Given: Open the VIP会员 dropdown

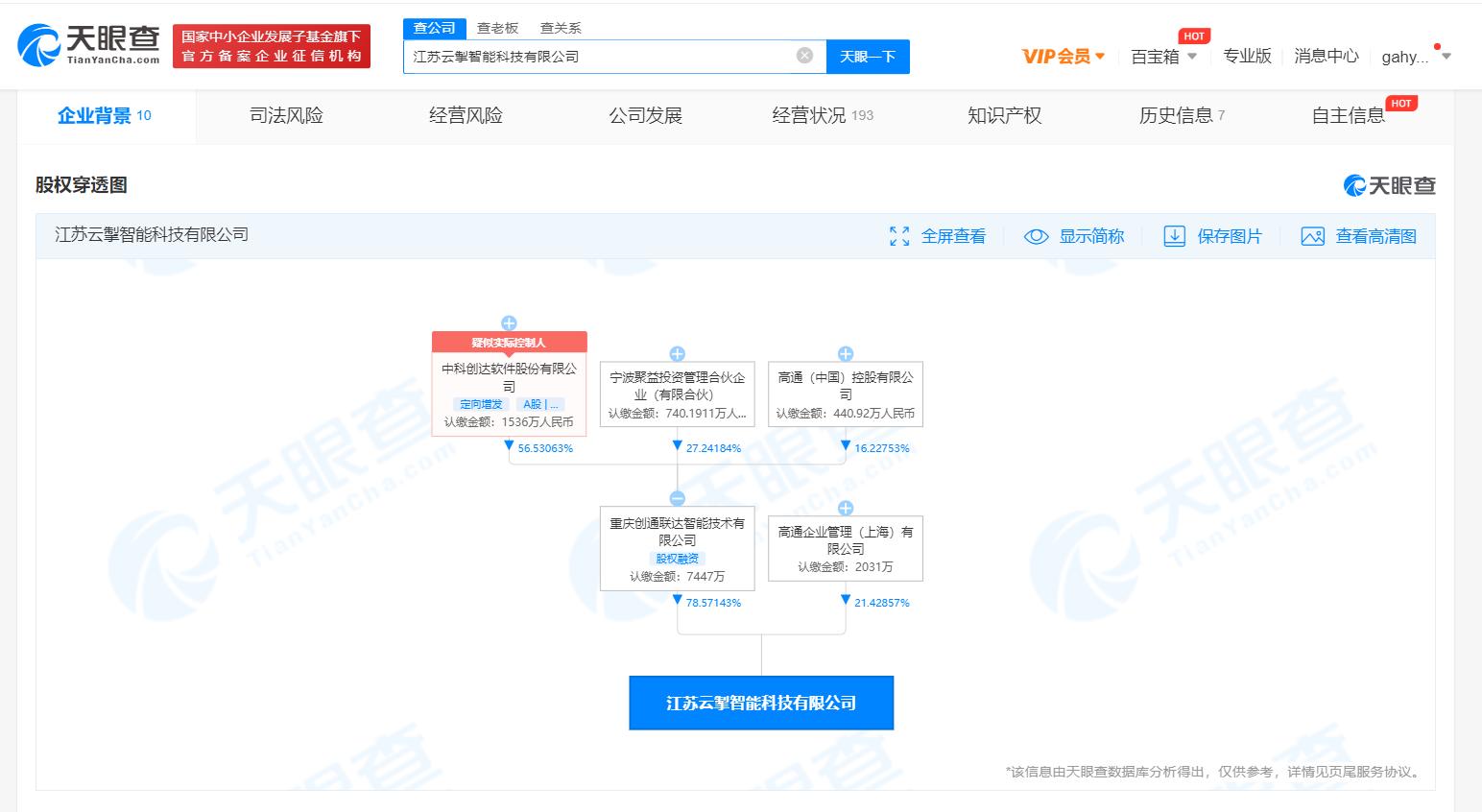Looking at the screenshot, I should (x=1064, y=57).
